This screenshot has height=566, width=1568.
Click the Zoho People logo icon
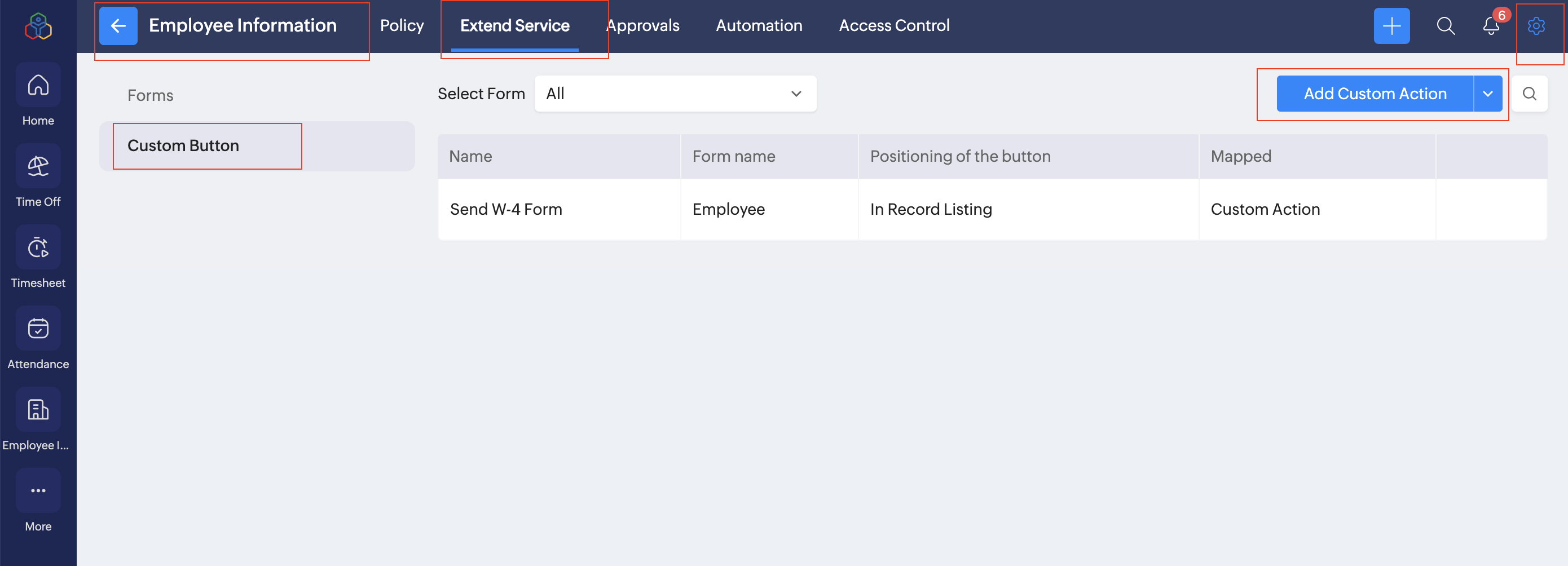[x=38, y=26]
